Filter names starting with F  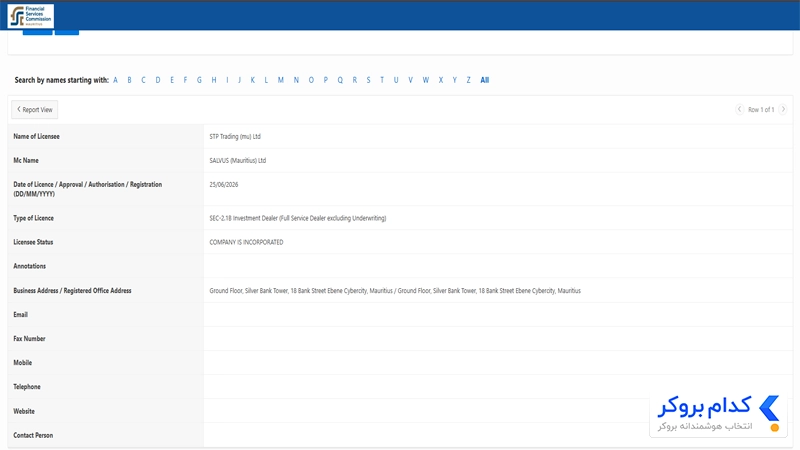click(185, 80)
